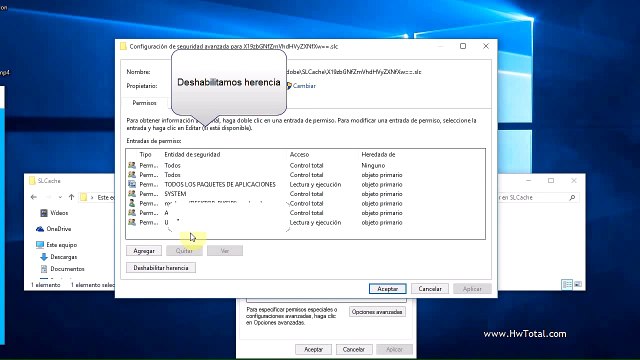Image resolution: width=640 pixels, height=360 pixels.
Task: Open Descargas in the Explorer sidebar
Action: 64,257
